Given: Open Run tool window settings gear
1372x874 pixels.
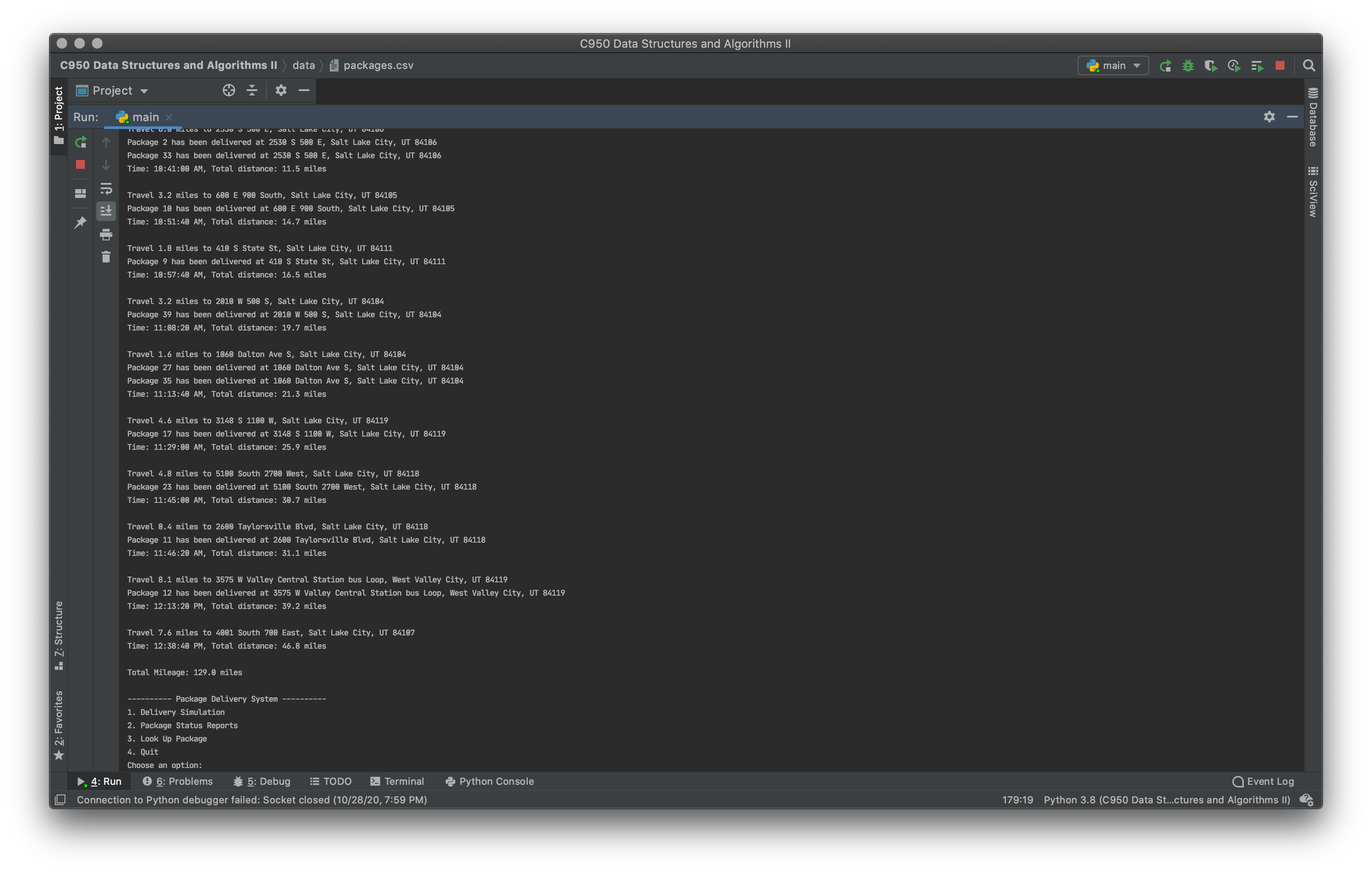Looking at the screenshot, I should [x=1269, y=117].
